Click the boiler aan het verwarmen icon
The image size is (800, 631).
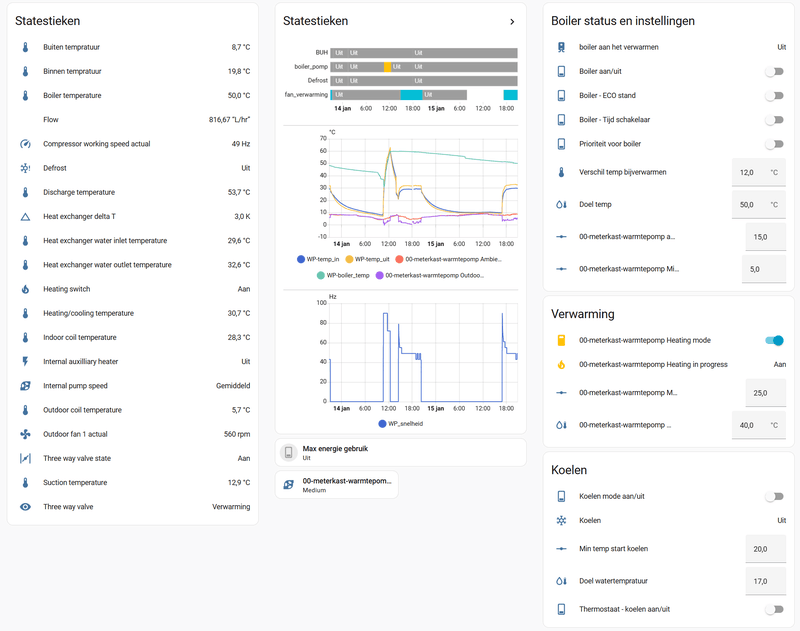point(562,47)
